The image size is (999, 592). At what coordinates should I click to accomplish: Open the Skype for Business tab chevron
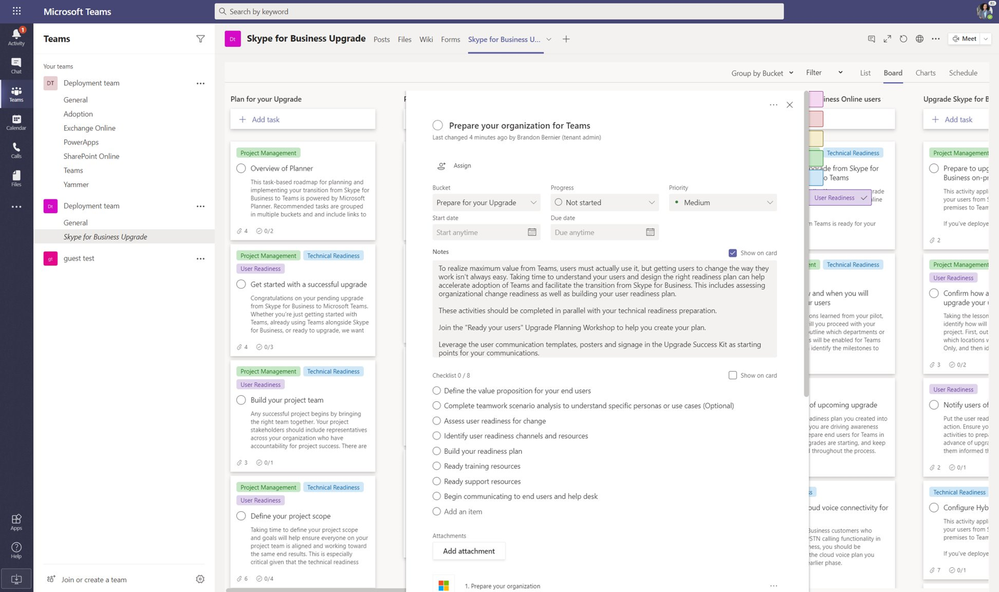549,39
